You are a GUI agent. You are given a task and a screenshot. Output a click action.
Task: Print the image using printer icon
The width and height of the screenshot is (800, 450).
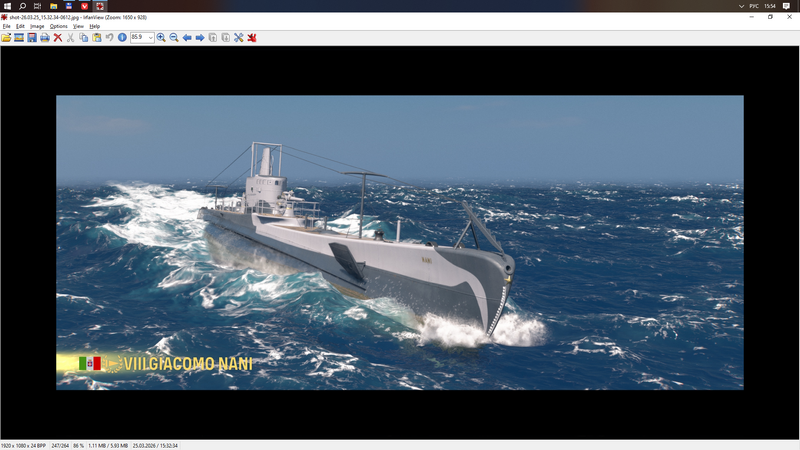(x=45, y=37)
